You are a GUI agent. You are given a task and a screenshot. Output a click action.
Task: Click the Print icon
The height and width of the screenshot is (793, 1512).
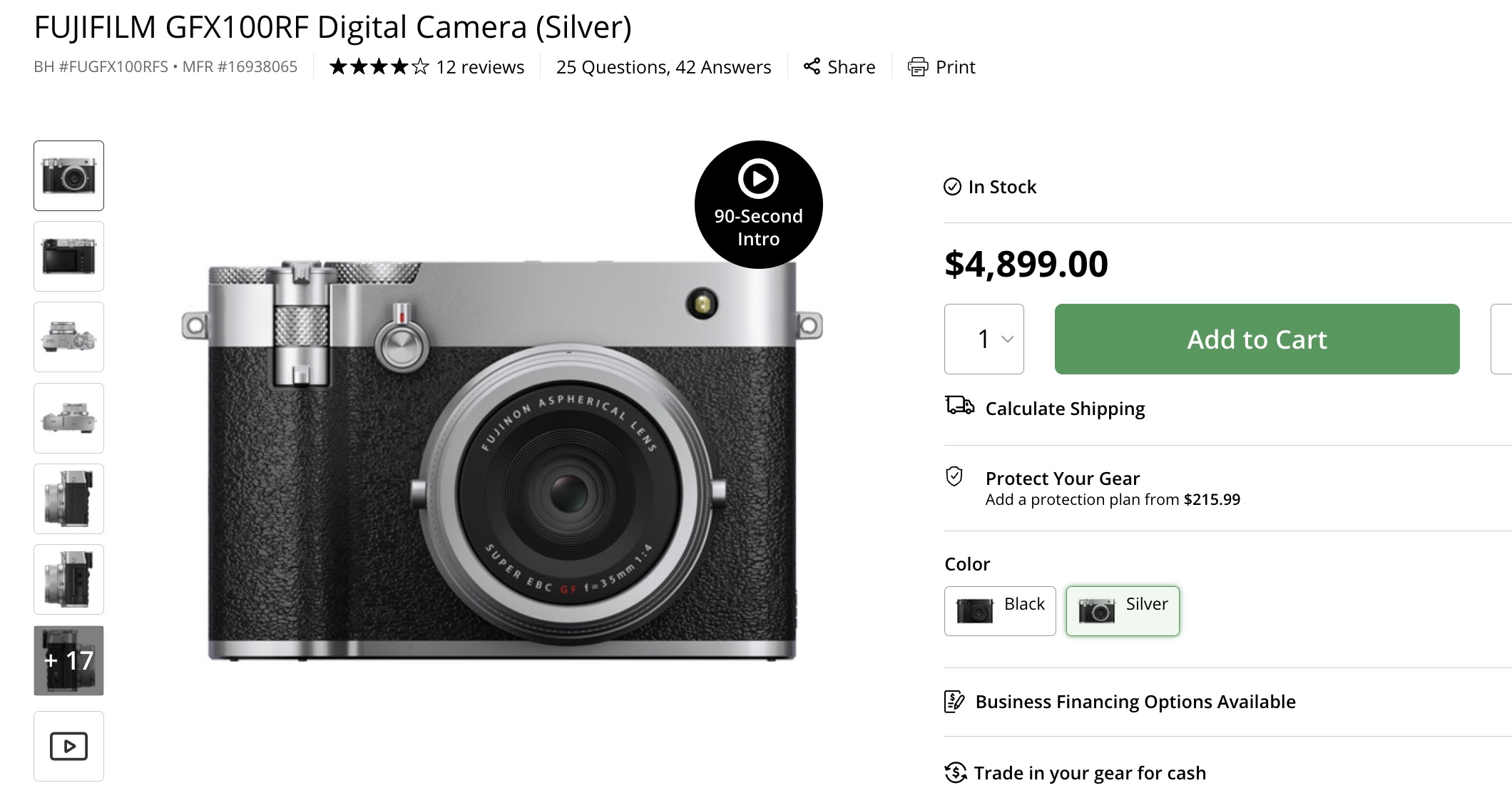point(919,66)
